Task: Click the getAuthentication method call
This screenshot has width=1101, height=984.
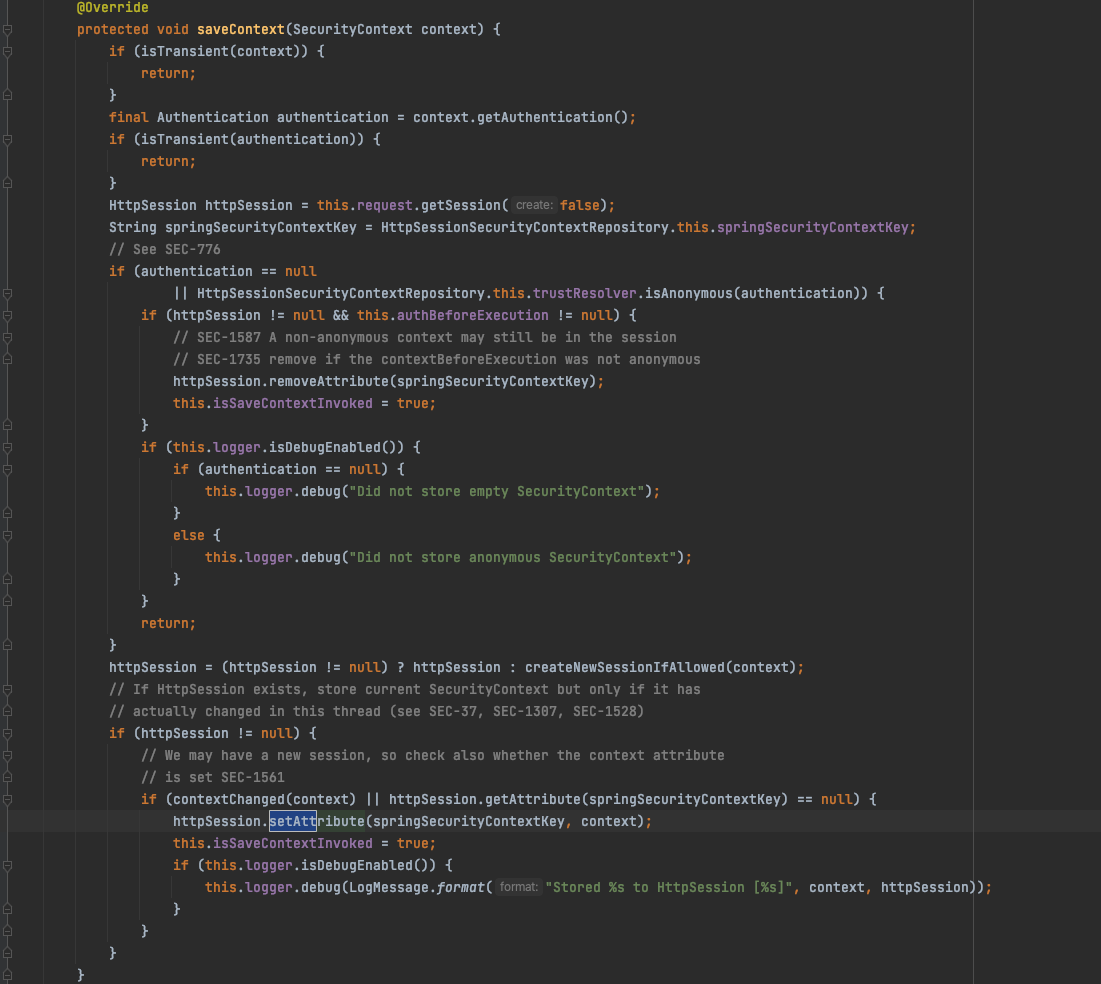Action: click(x=545, y=117)
